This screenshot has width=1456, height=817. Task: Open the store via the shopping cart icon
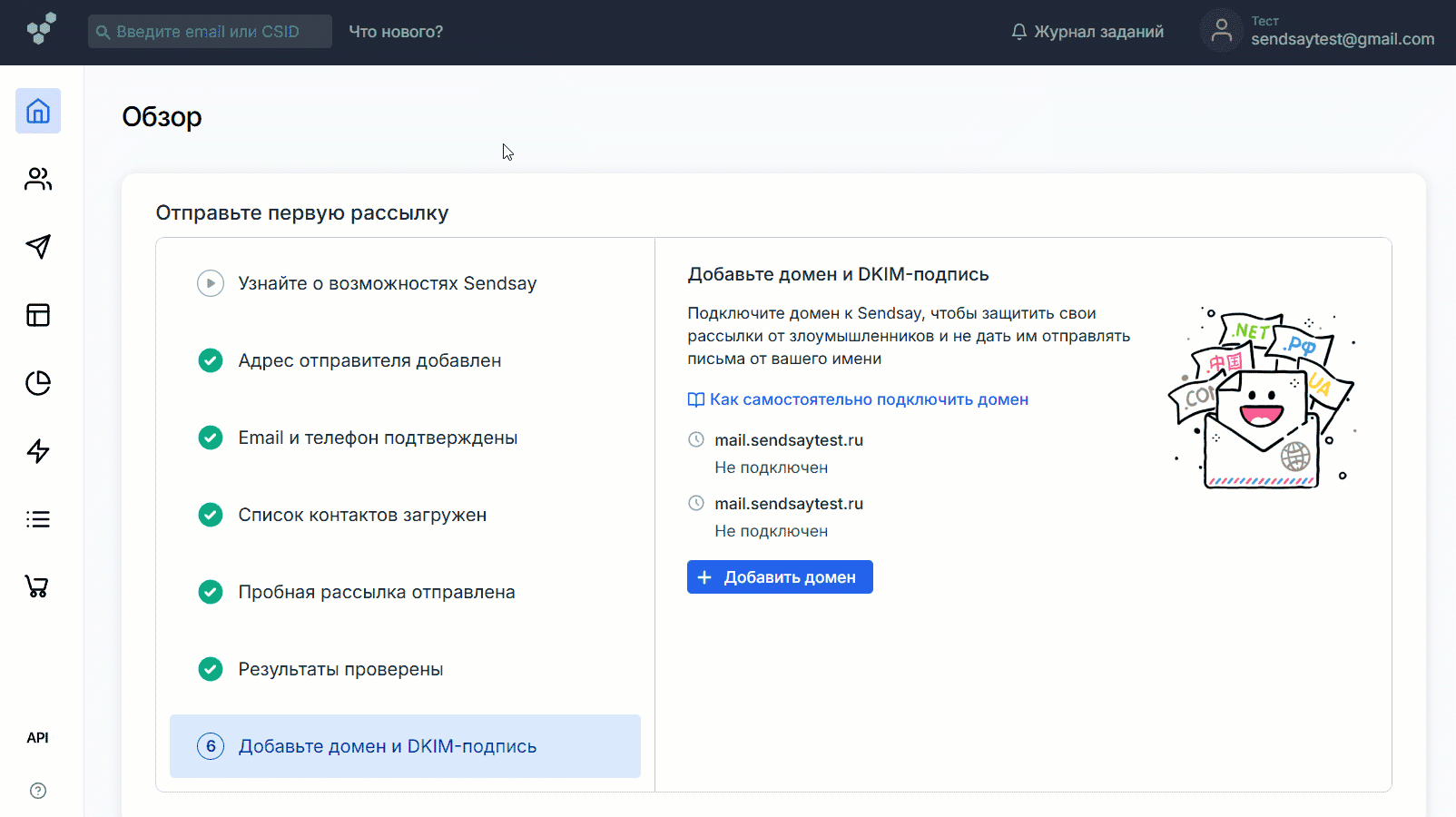pyautogui.click(x=37, y=586)
